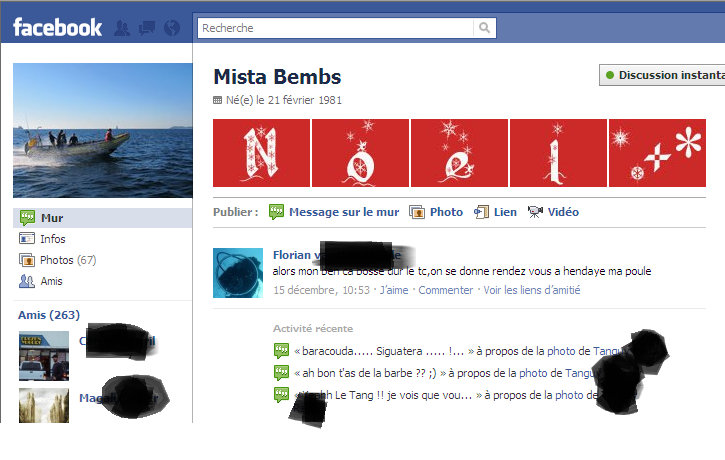This screenshot has width=725, height=460.
Task: Click J'aime on Florian's post
Action: (x=394, y=290)
